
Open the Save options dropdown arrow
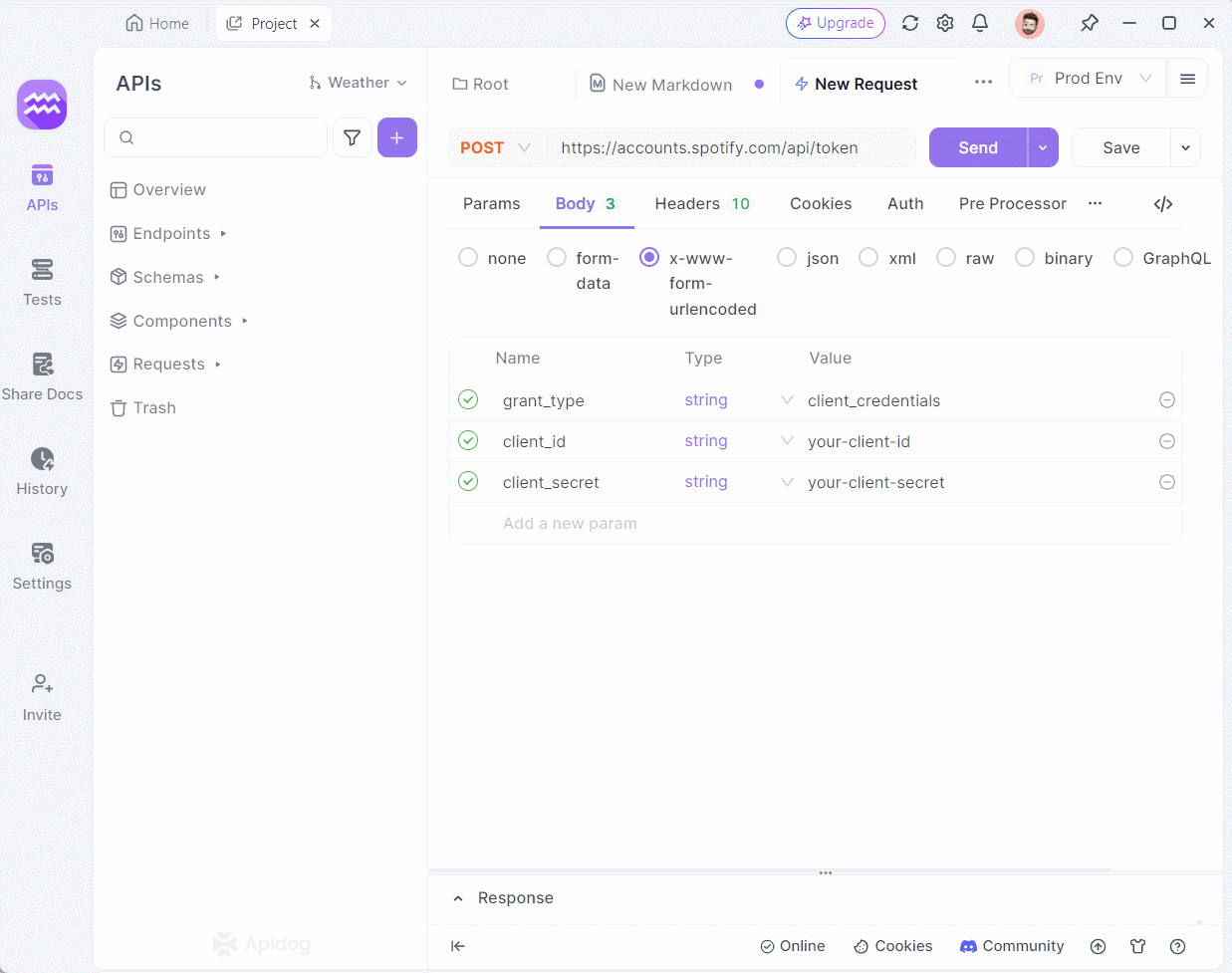point(1185,147)
